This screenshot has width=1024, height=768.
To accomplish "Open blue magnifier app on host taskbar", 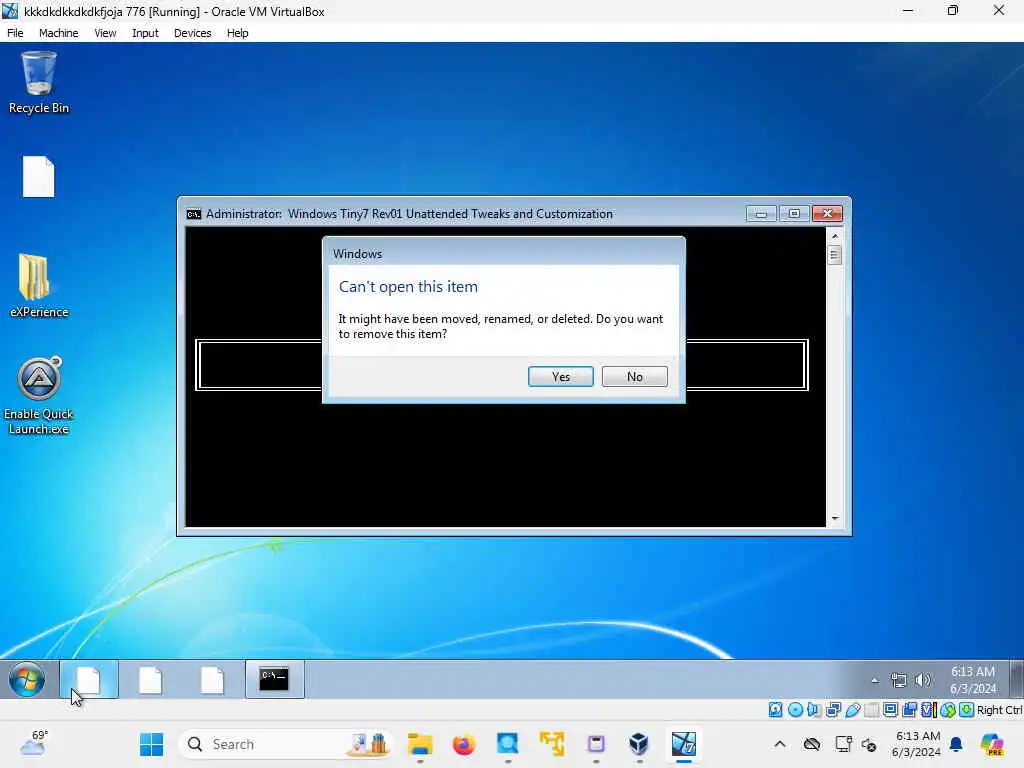I will 507,744.
